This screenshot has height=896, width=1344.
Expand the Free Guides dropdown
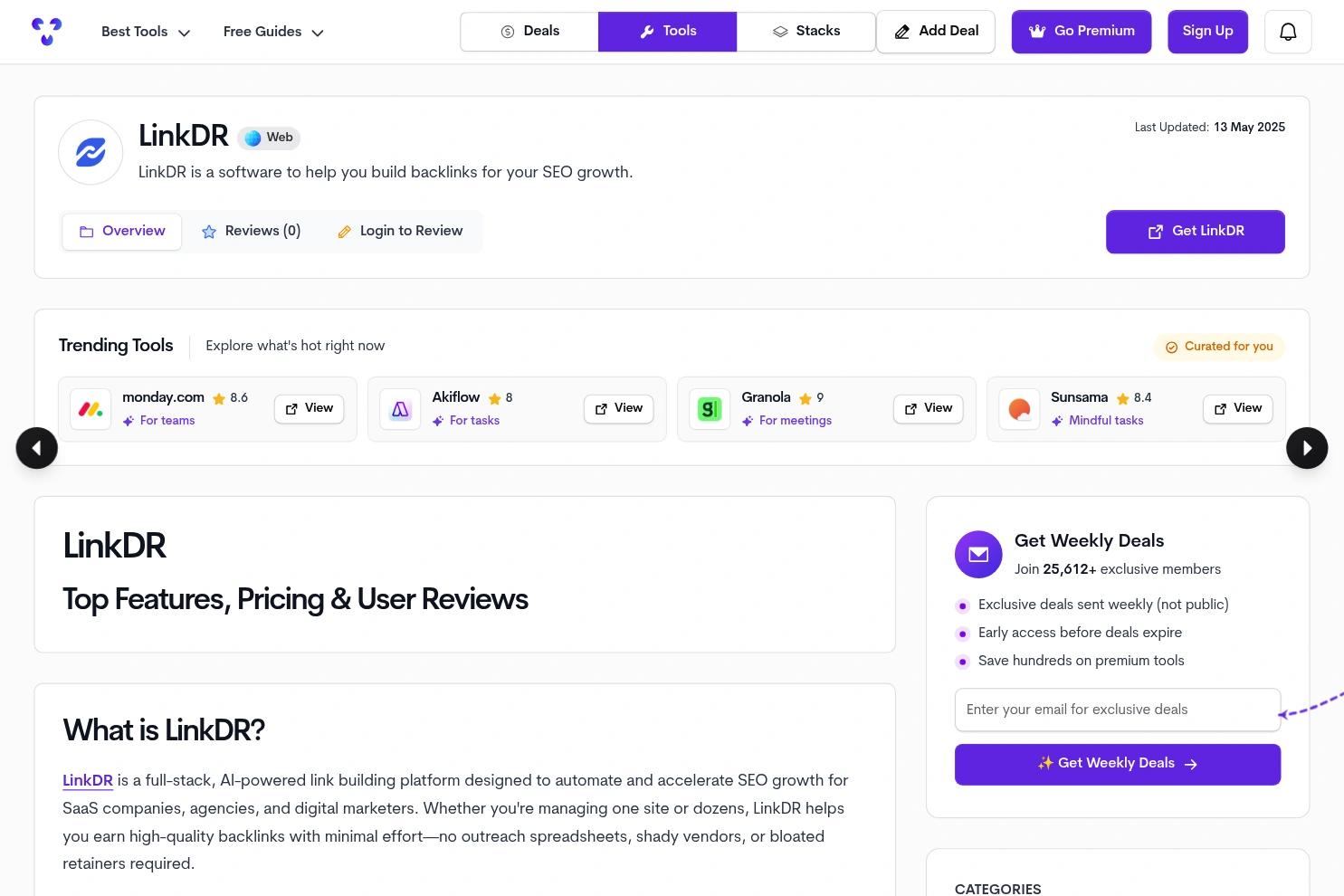pos(273,32)
